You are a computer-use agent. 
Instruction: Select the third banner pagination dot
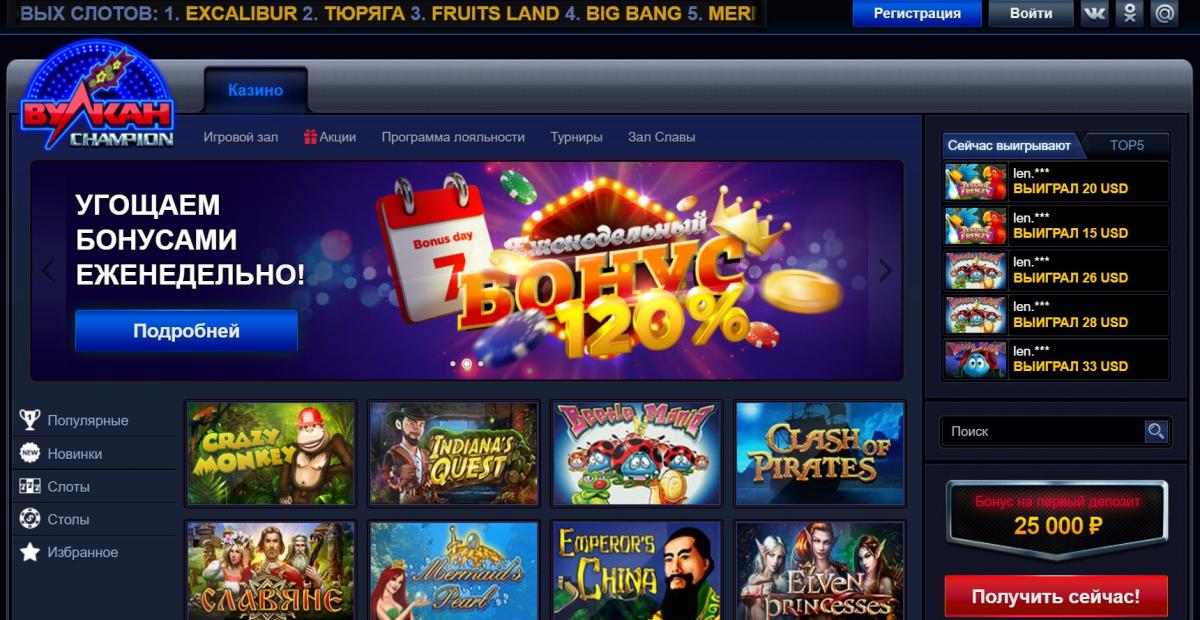pos(480,364)
